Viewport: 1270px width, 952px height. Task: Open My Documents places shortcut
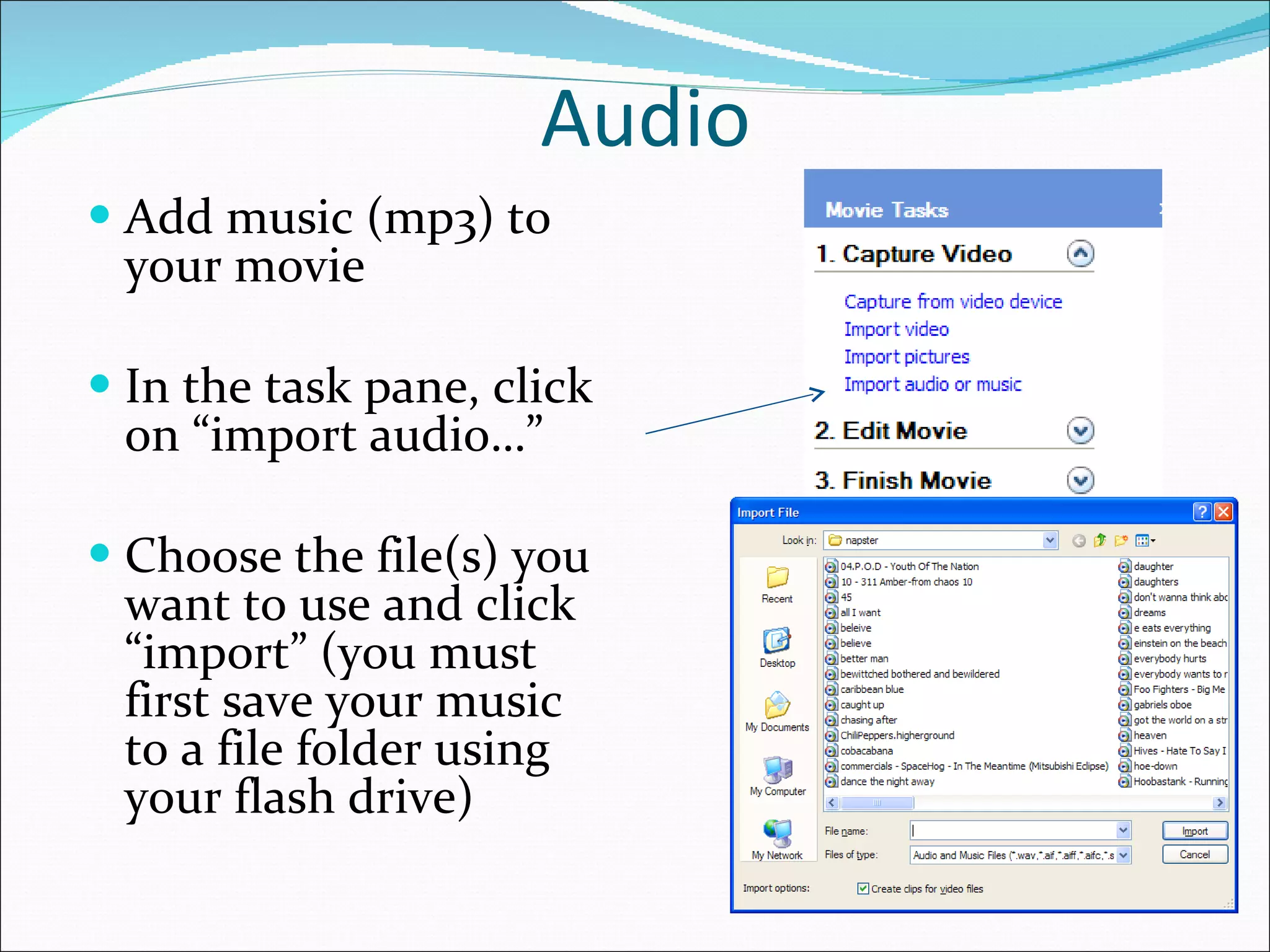[777, 712]
